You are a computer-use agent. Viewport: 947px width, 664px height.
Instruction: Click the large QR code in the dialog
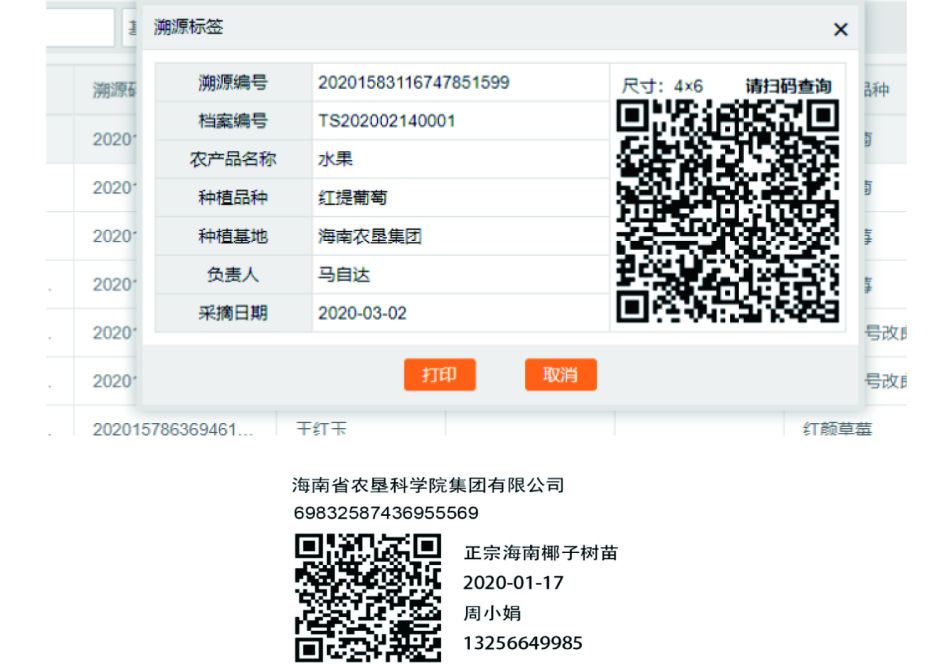[728, 211]
